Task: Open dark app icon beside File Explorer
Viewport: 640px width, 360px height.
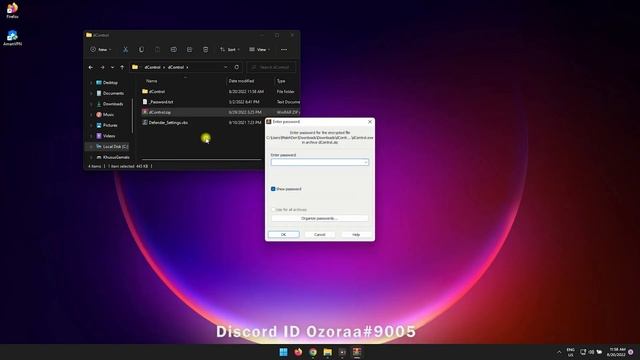Action: (342, 352)
